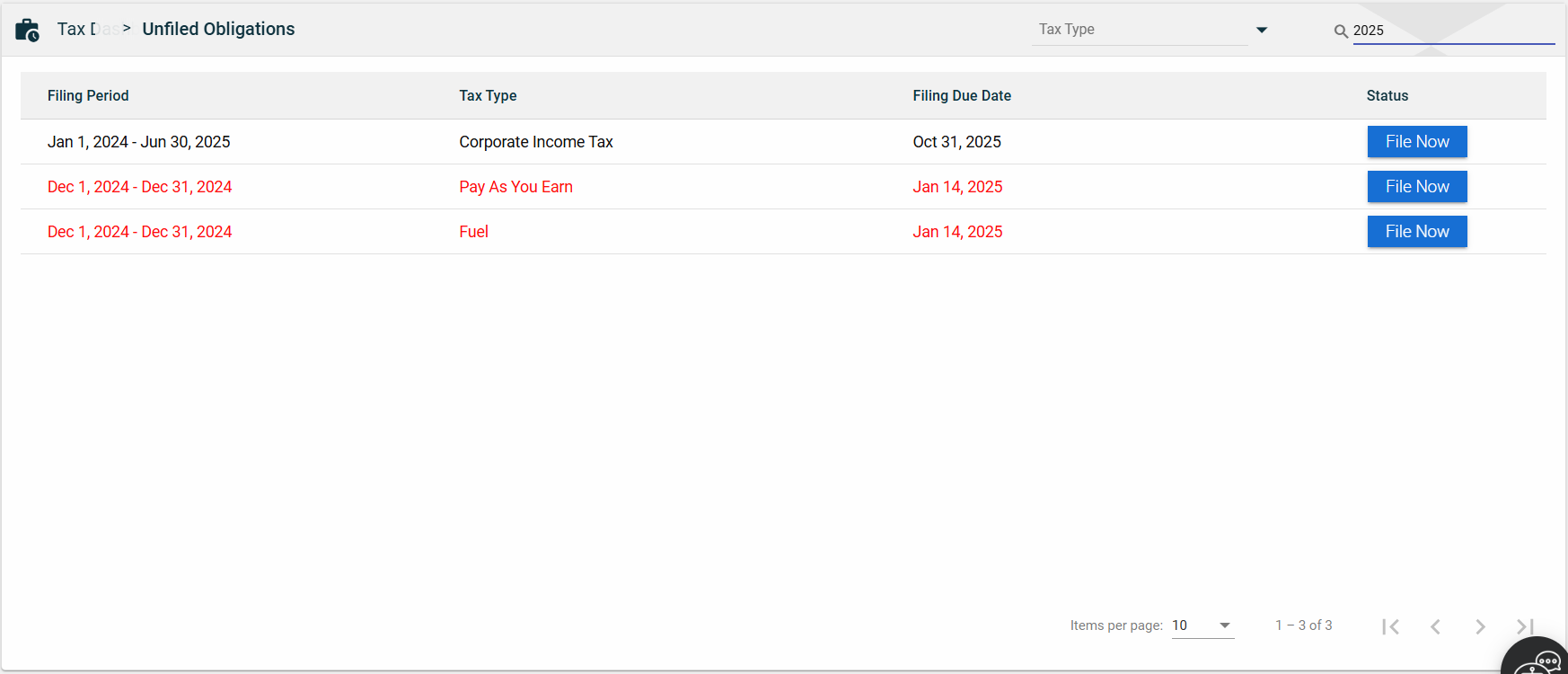1568x674 pixels.
Task: Sort by Filing Period column header
Action: 88,96
